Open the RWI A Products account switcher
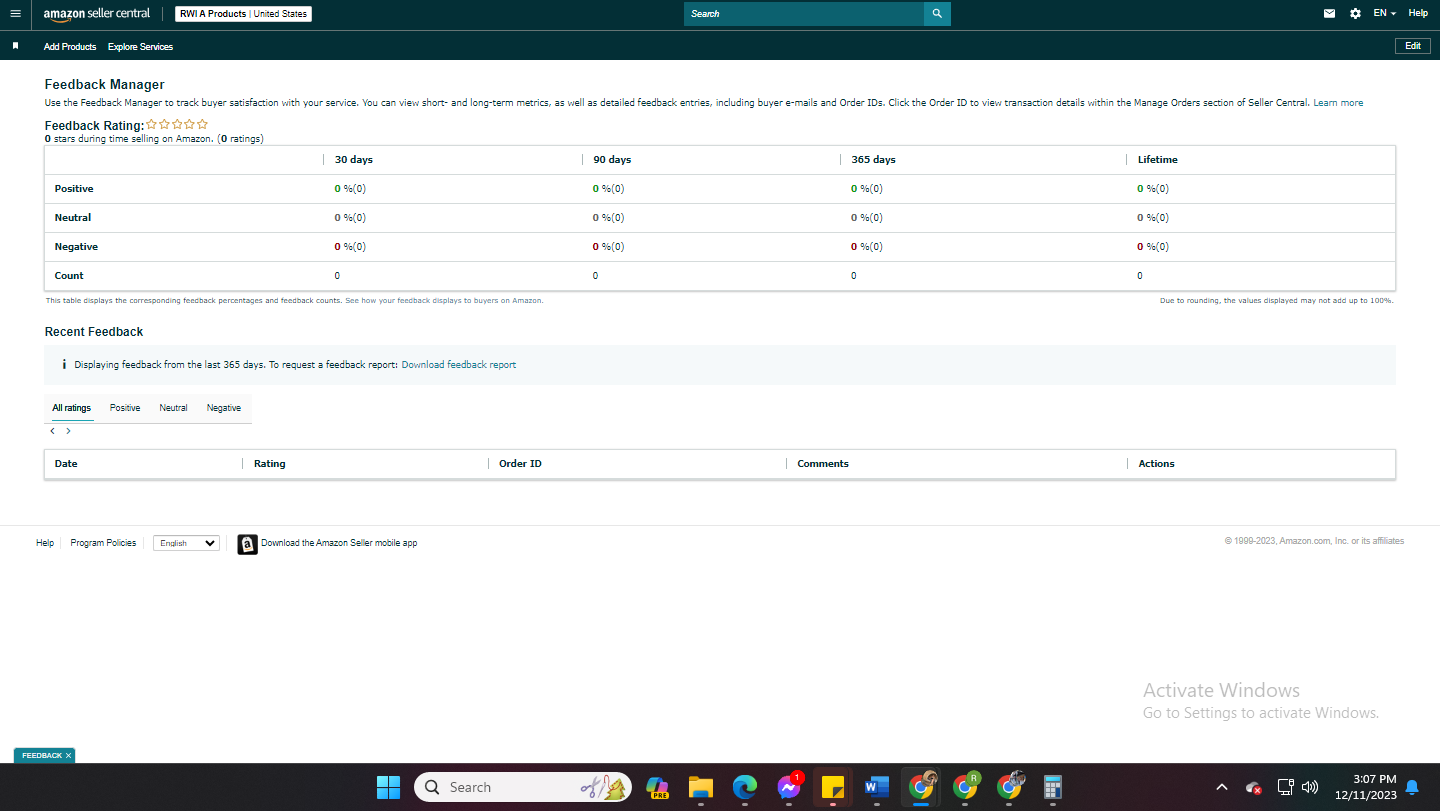This screenshot has height=811, width=1440. coord(243,14)
